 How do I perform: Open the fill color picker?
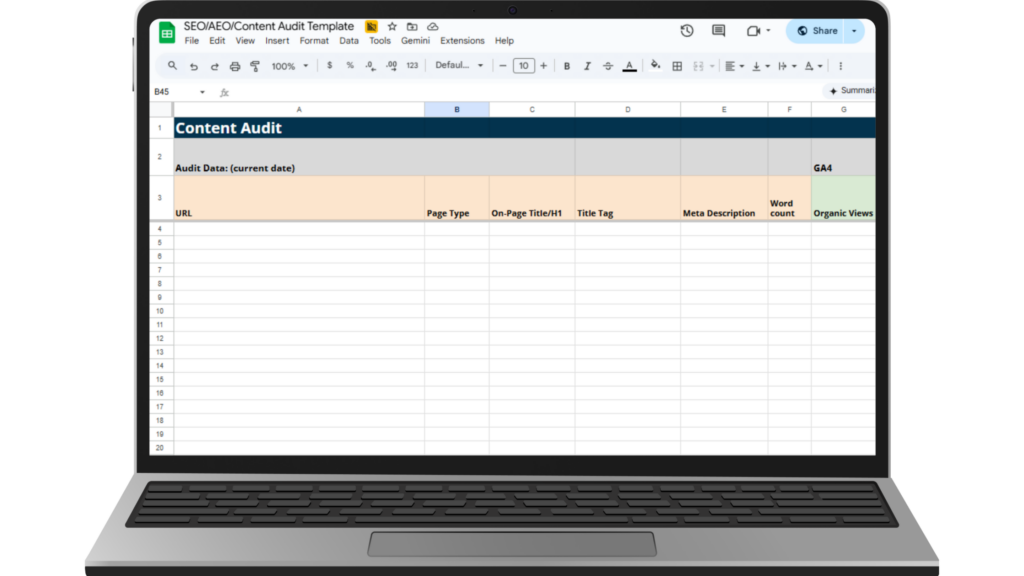coord(655,66)
